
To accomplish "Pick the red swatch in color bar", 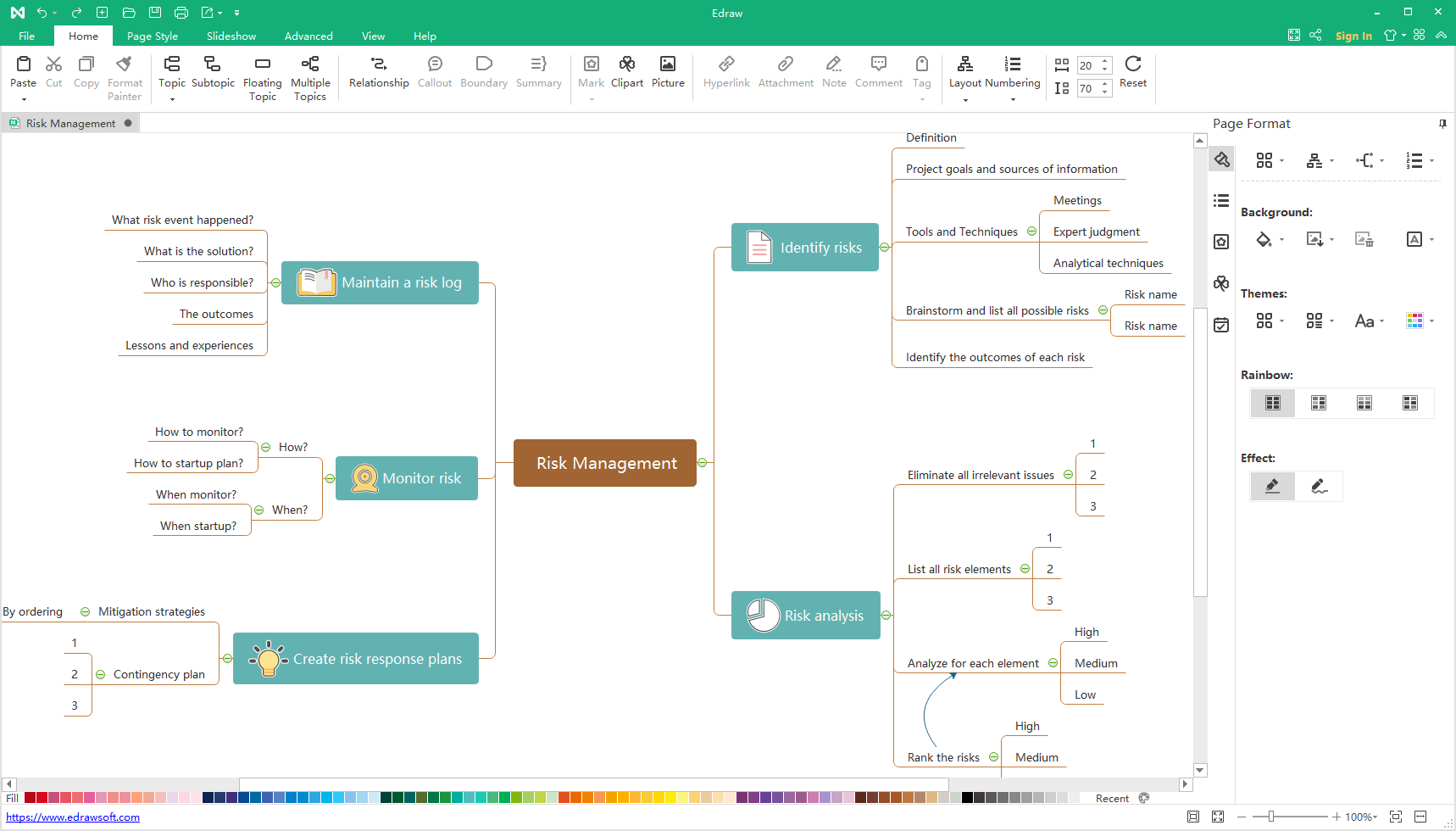I will tap(42, 798).
